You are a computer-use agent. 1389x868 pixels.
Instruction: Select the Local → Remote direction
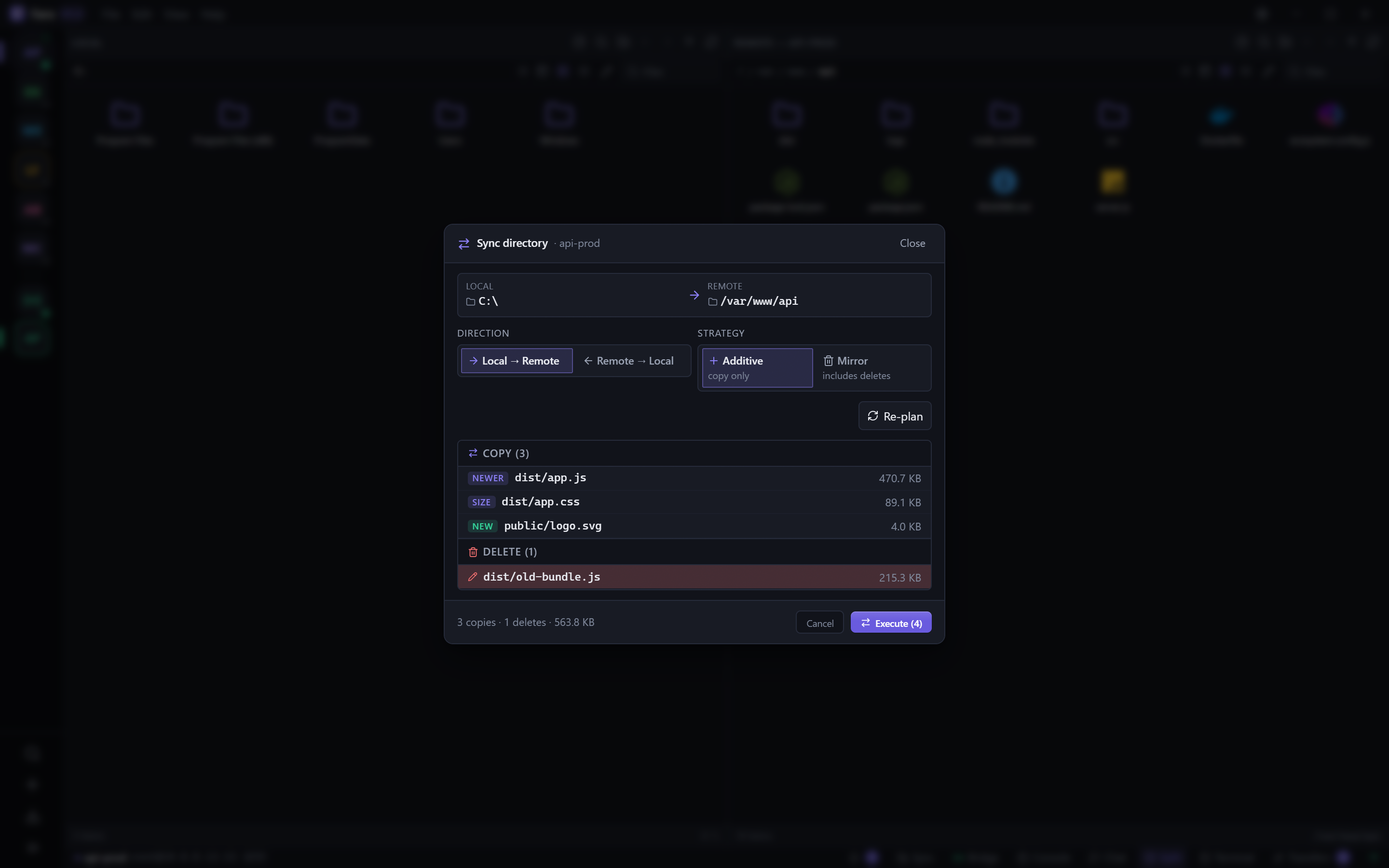coord(517,361)
